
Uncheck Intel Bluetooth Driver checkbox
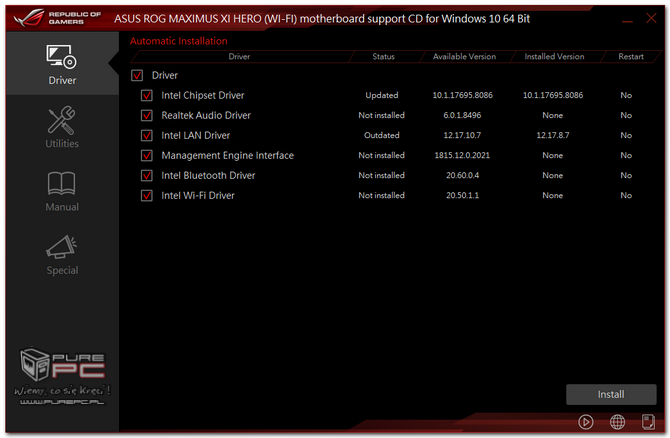pyautogui.click(x=147, y=176)
